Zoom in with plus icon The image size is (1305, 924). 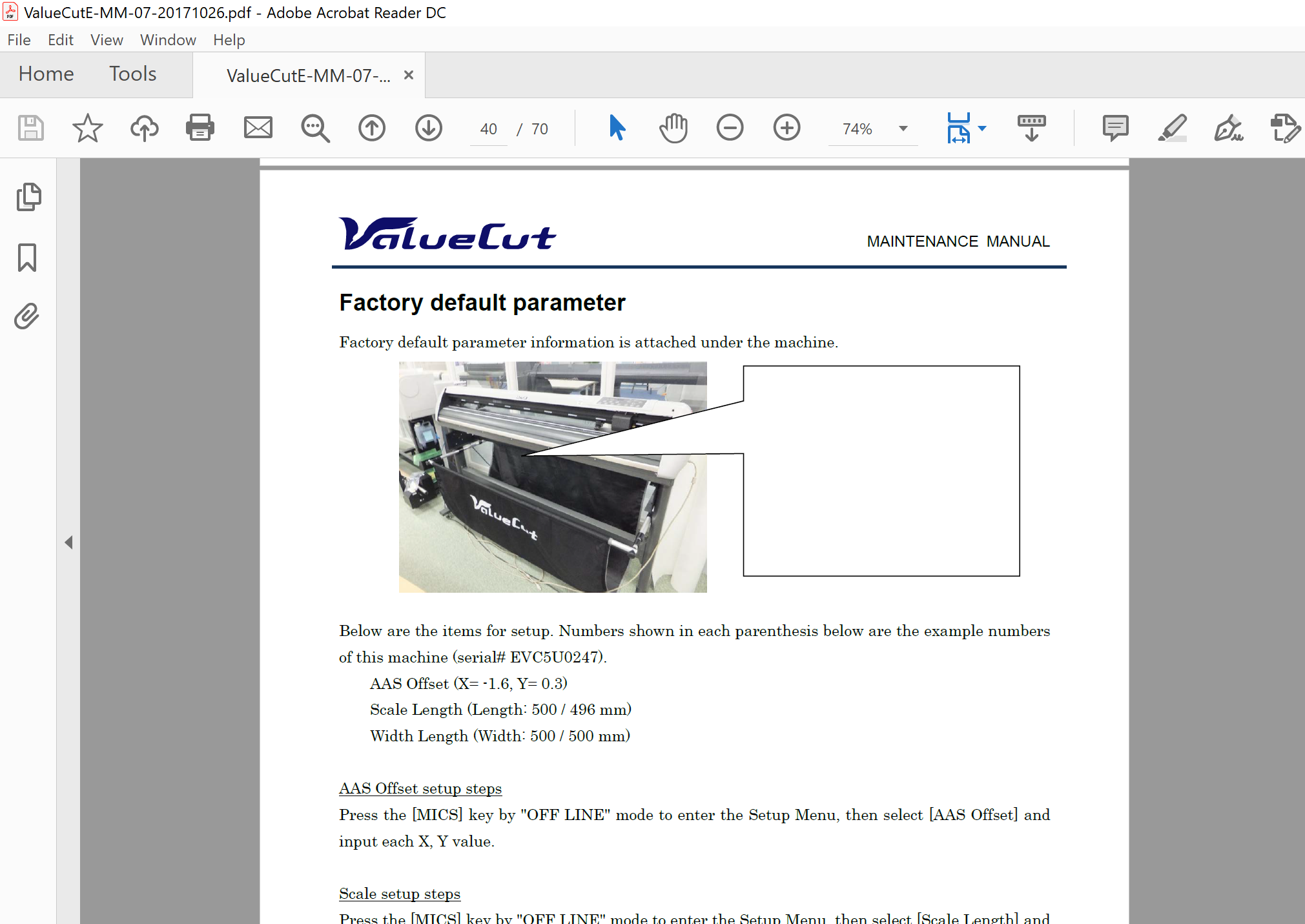pos(786,128)
